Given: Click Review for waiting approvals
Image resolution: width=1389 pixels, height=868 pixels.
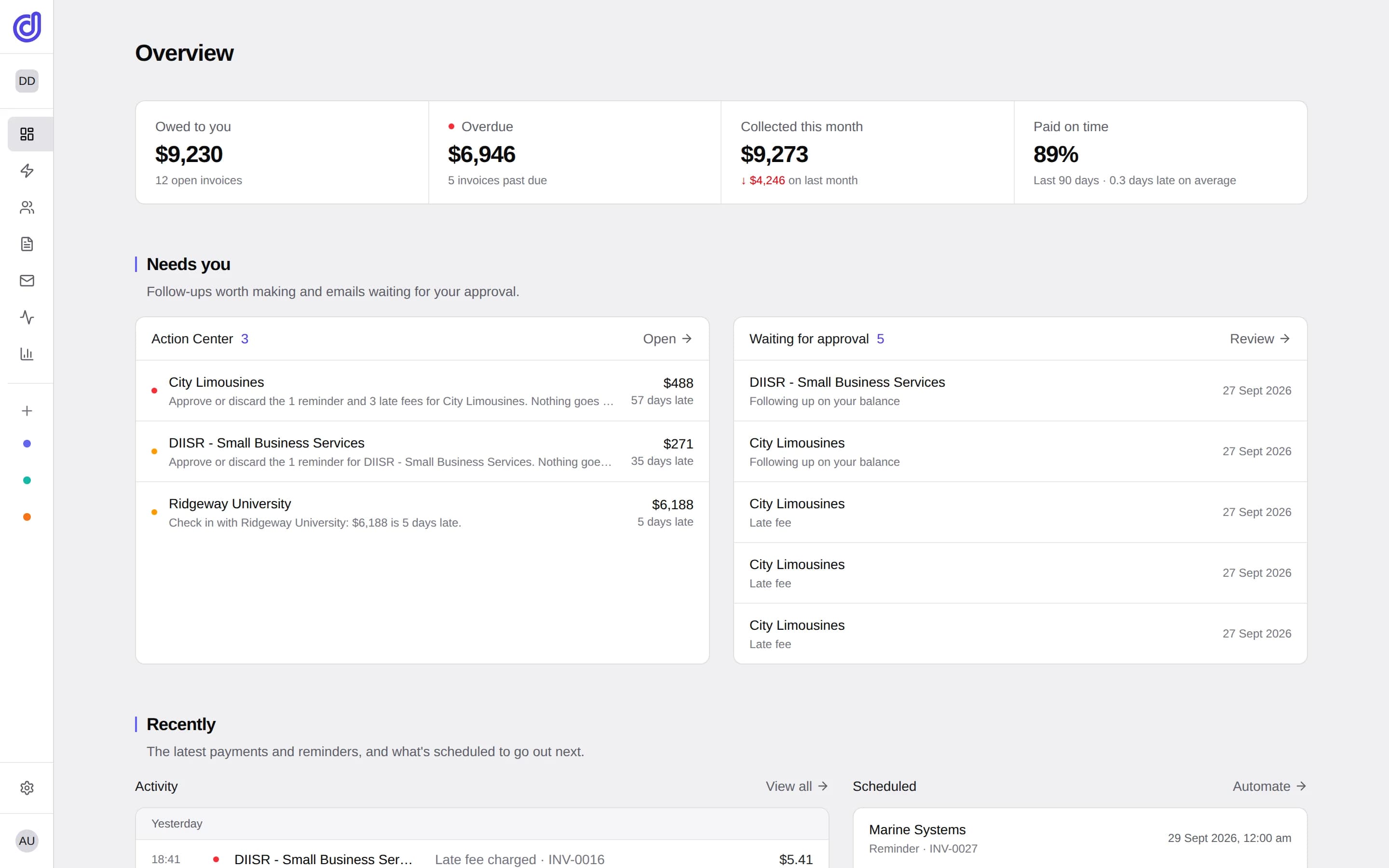Looking at the screenshot, I should point(1260,339).
